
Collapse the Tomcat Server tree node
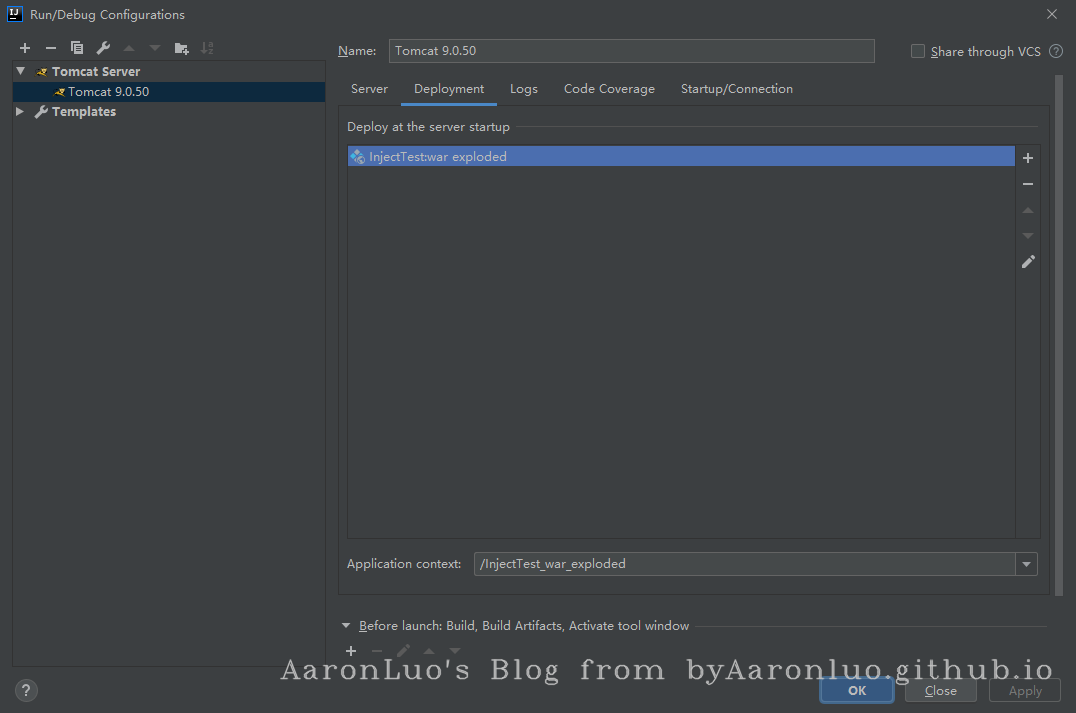pos(20,71)
